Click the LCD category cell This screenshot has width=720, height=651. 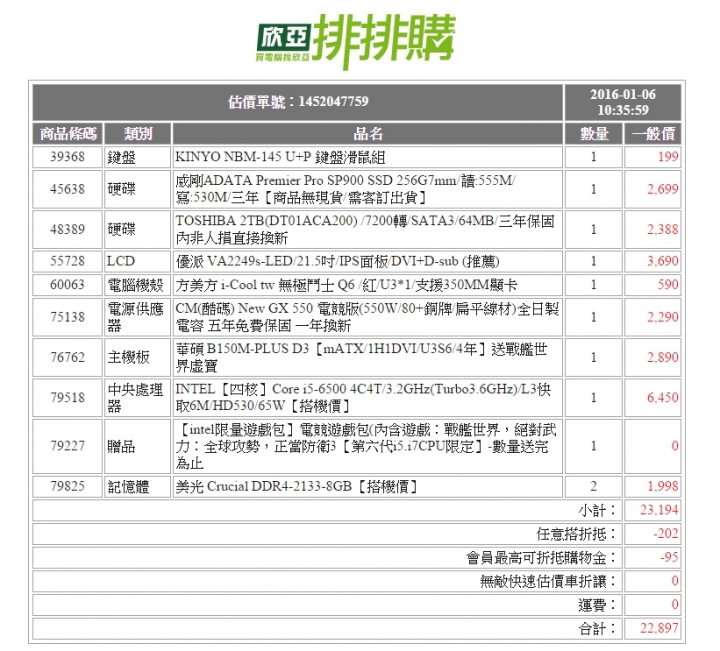pos(138,261)
